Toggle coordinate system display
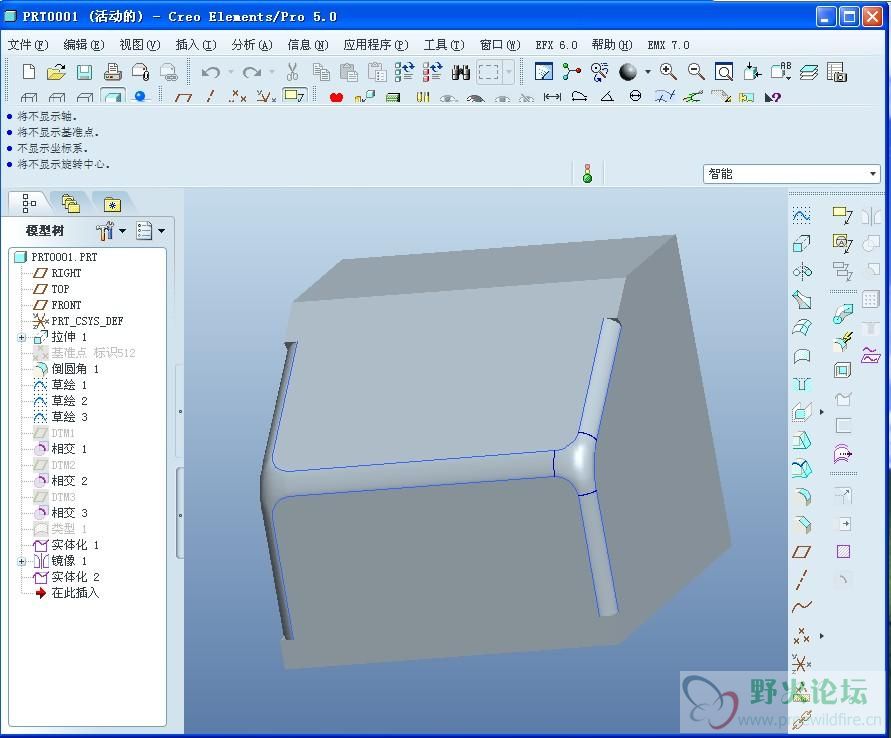 pos(266,97)
